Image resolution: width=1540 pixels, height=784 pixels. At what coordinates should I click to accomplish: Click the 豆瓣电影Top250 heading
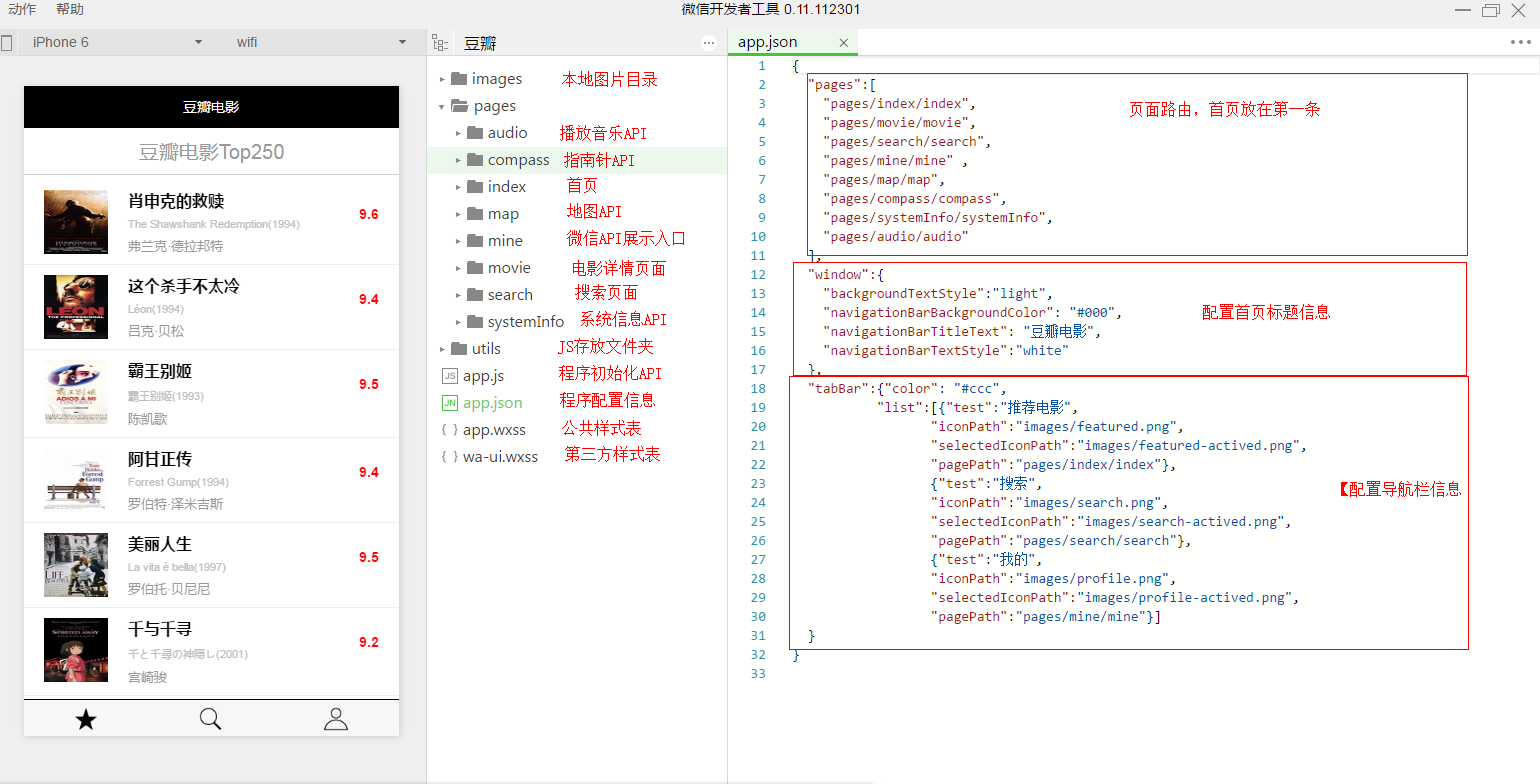click(211, 152)
